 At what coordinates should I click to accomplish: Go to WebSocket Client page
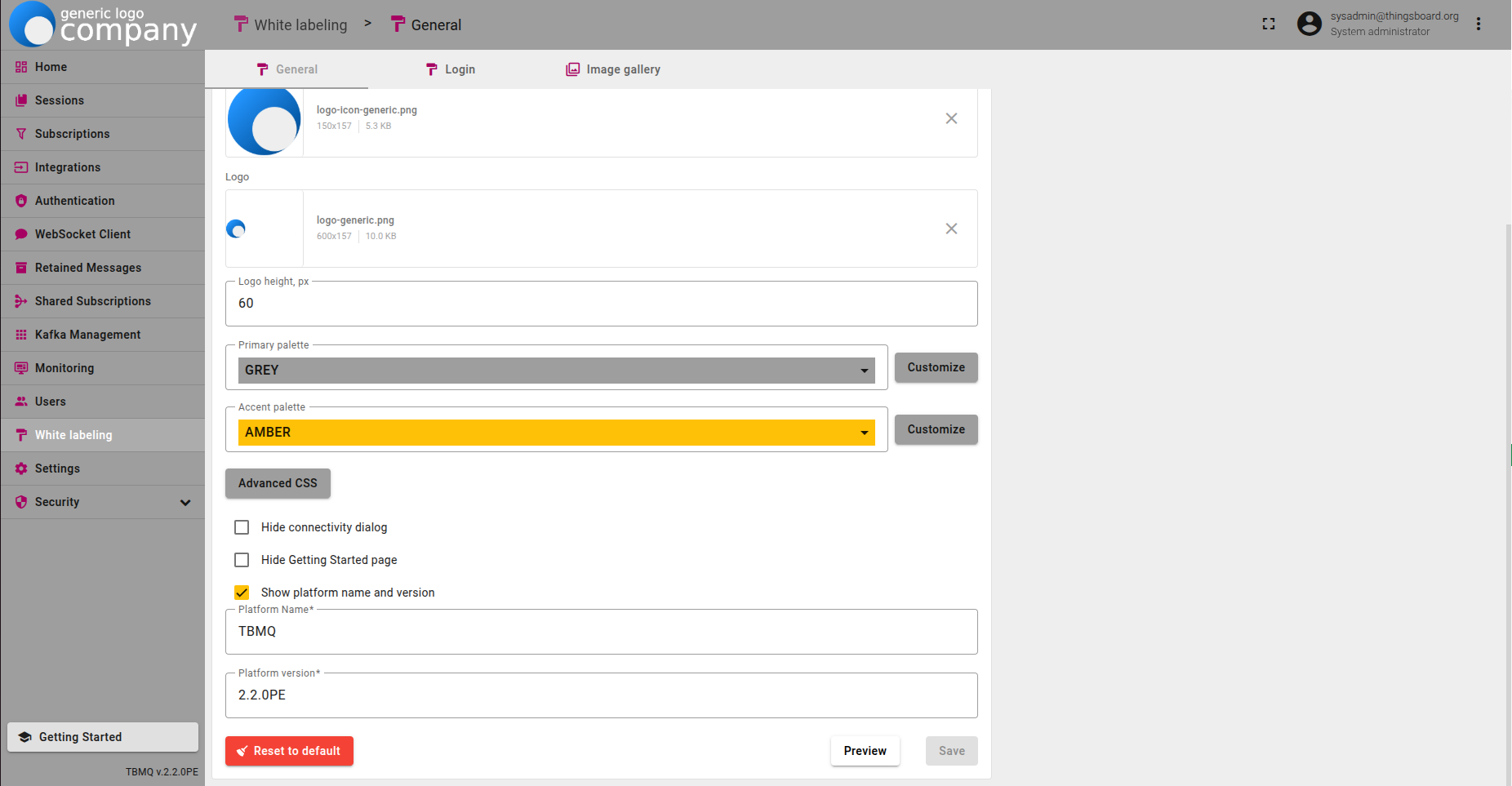coord(82,234)
